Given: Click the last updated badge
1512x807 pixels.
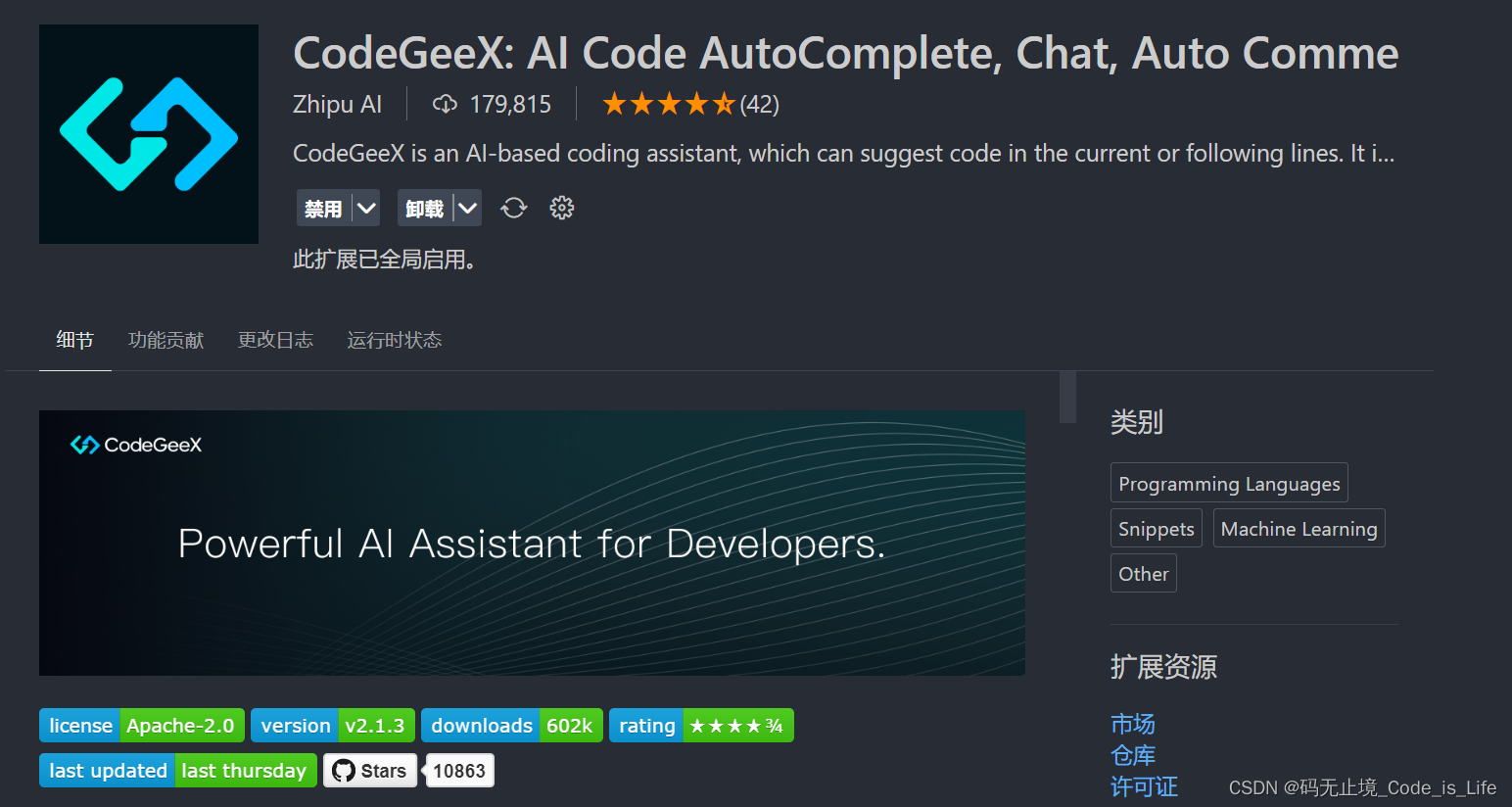Looking at the screenshot, I should pyautogui.click(x=178, y=771).
